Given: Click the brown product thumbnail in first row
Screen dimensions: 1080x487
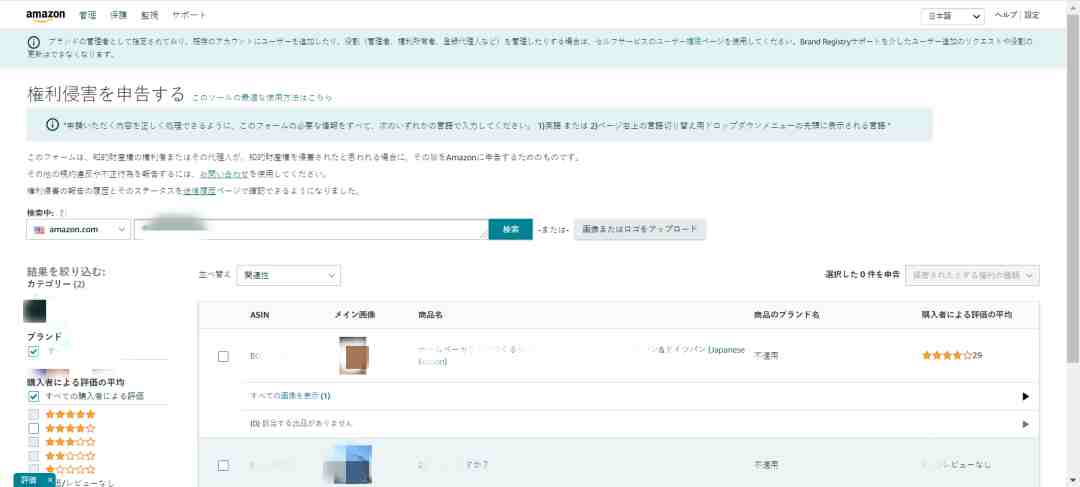Looking at the screenshot, I should click(x=353, y=355).
